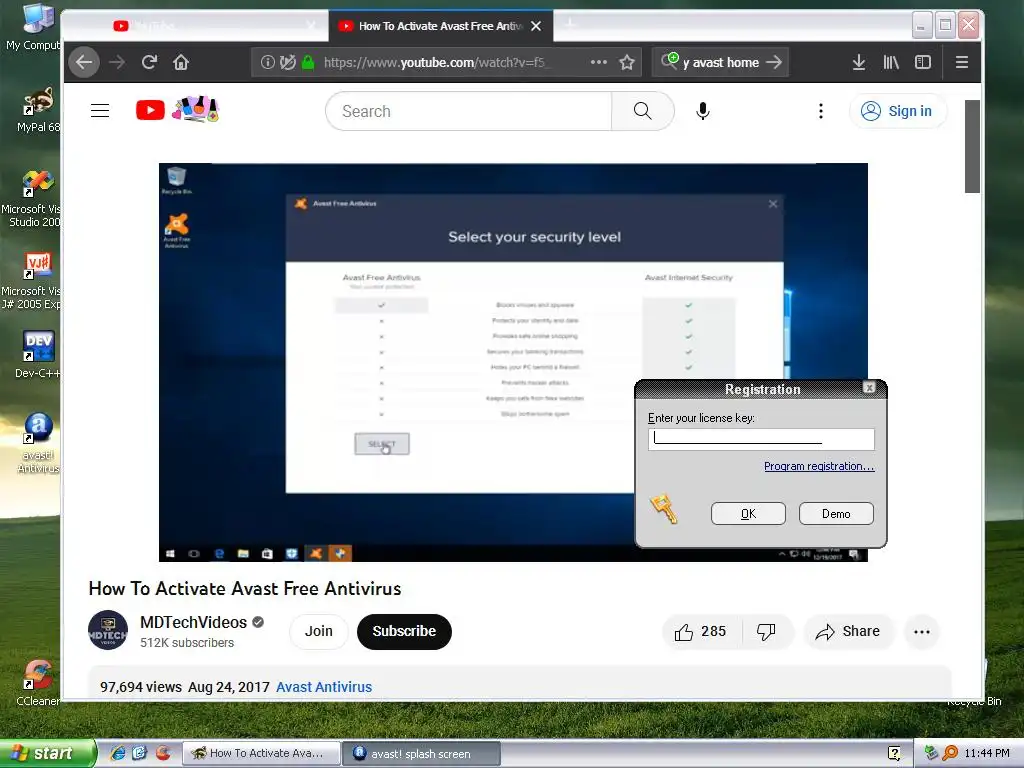The image size is (1024, 768).
Task: Like the video with thumbs up
Action: (x=701, y=632)
